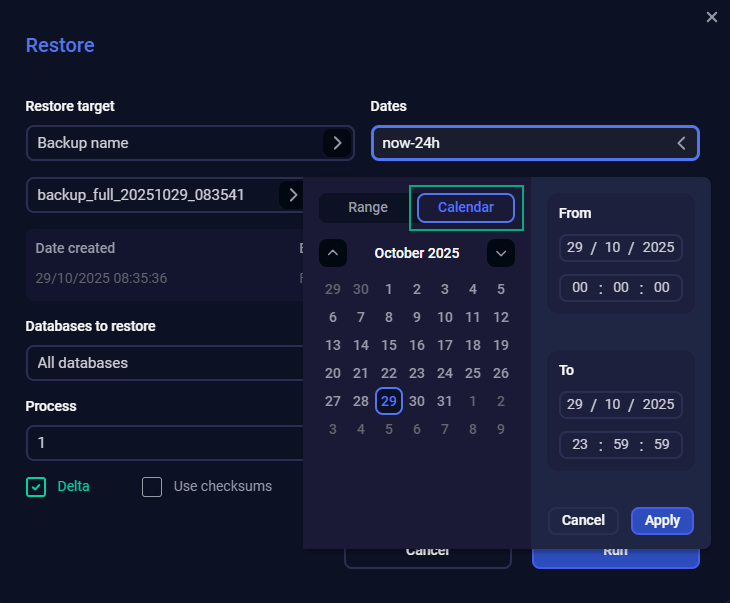The image size is (730, 603).
Task: Click the Process number field
Action: pyautogui.click(x=165, y=442)
